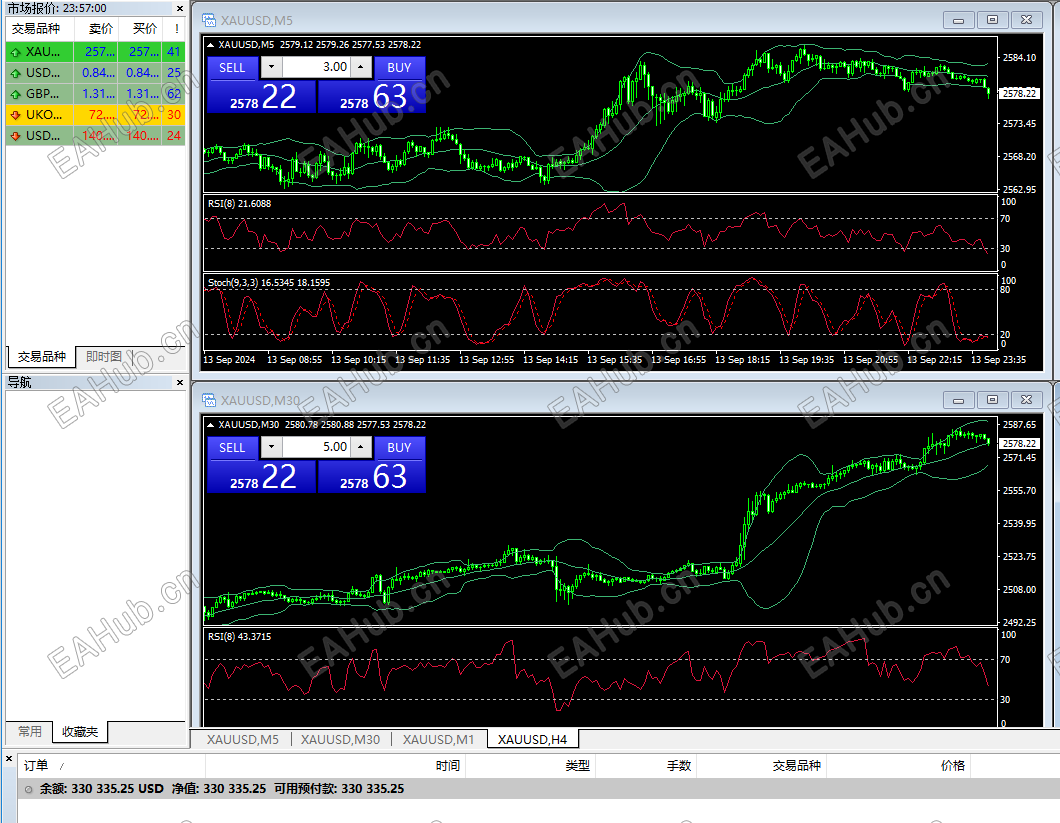Click the up-arrow icon on the USD 0.84 row
Image resolution: width=1060 pixels, height=823 pixels.
point(16,73)
